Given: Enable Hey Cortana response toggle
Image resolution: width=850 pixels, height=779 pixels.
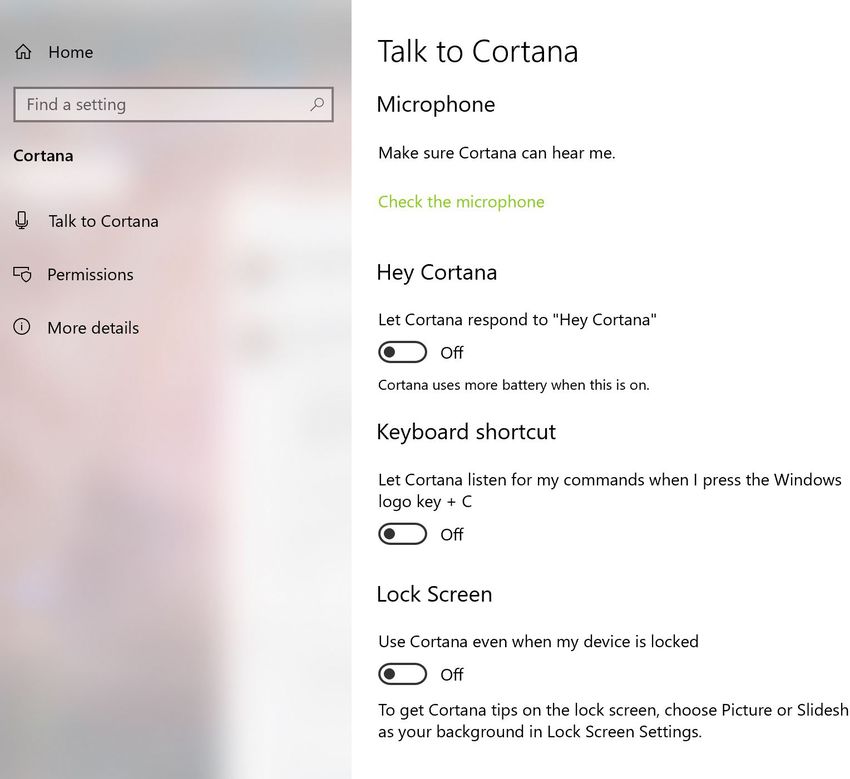Looking at the screenshot, I should click(x=402, y=352).
